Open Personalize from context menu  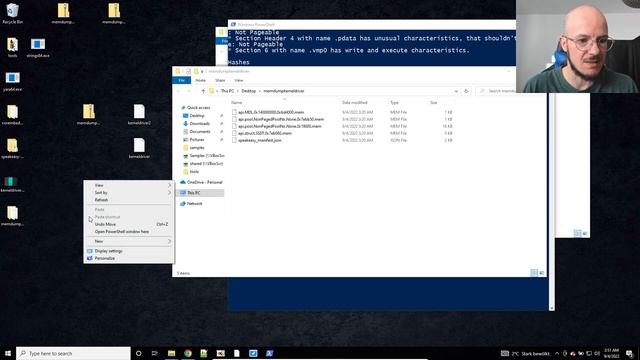tap(129, 259)
